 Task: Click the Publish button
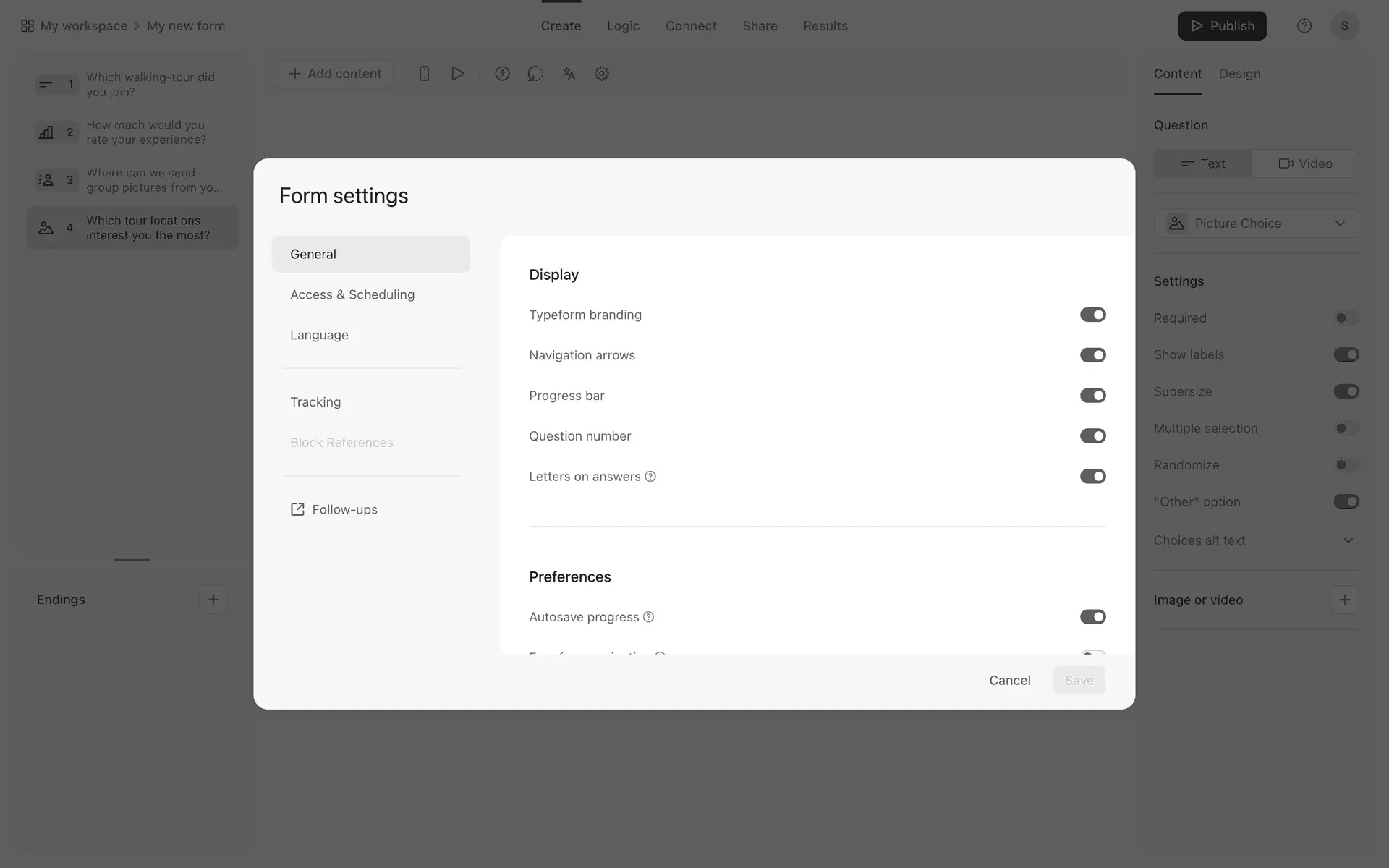tap(1221, 26)
